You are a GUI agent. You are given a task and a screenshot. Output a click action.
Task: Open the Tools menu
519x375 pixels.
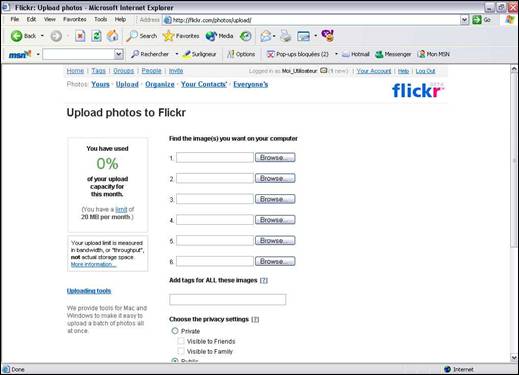[x=100, y=19]
